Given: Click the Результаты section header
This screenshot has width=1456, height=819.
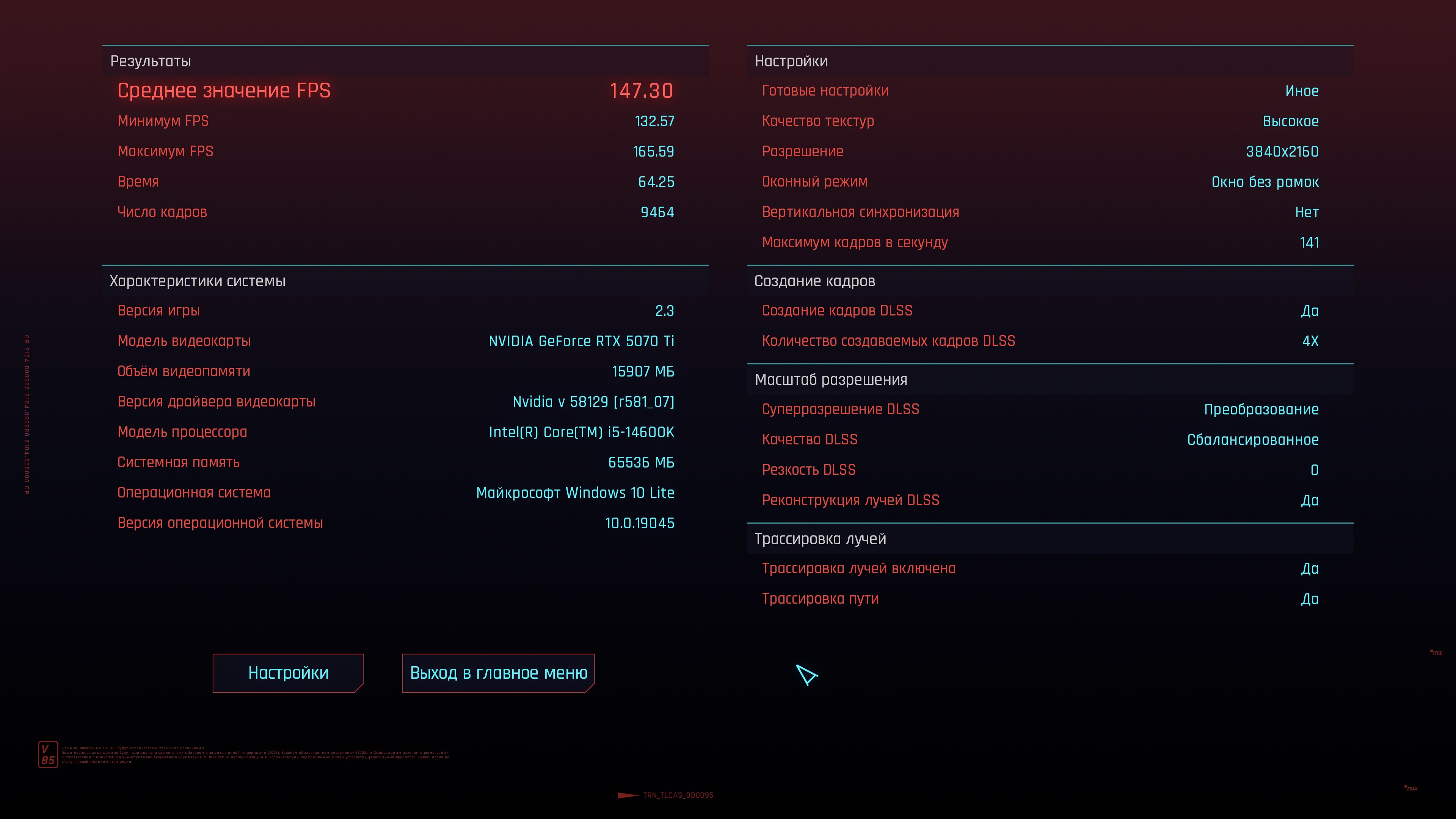Looking at the screenshot, I should (151, 61).
